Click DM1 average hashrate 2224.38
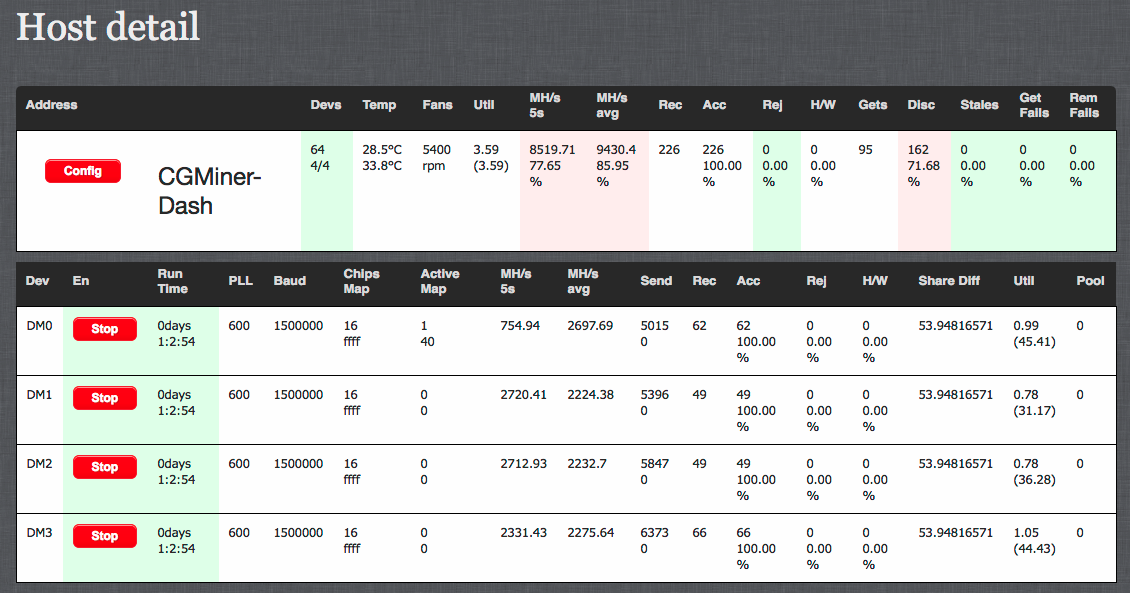 click(590, 395)
